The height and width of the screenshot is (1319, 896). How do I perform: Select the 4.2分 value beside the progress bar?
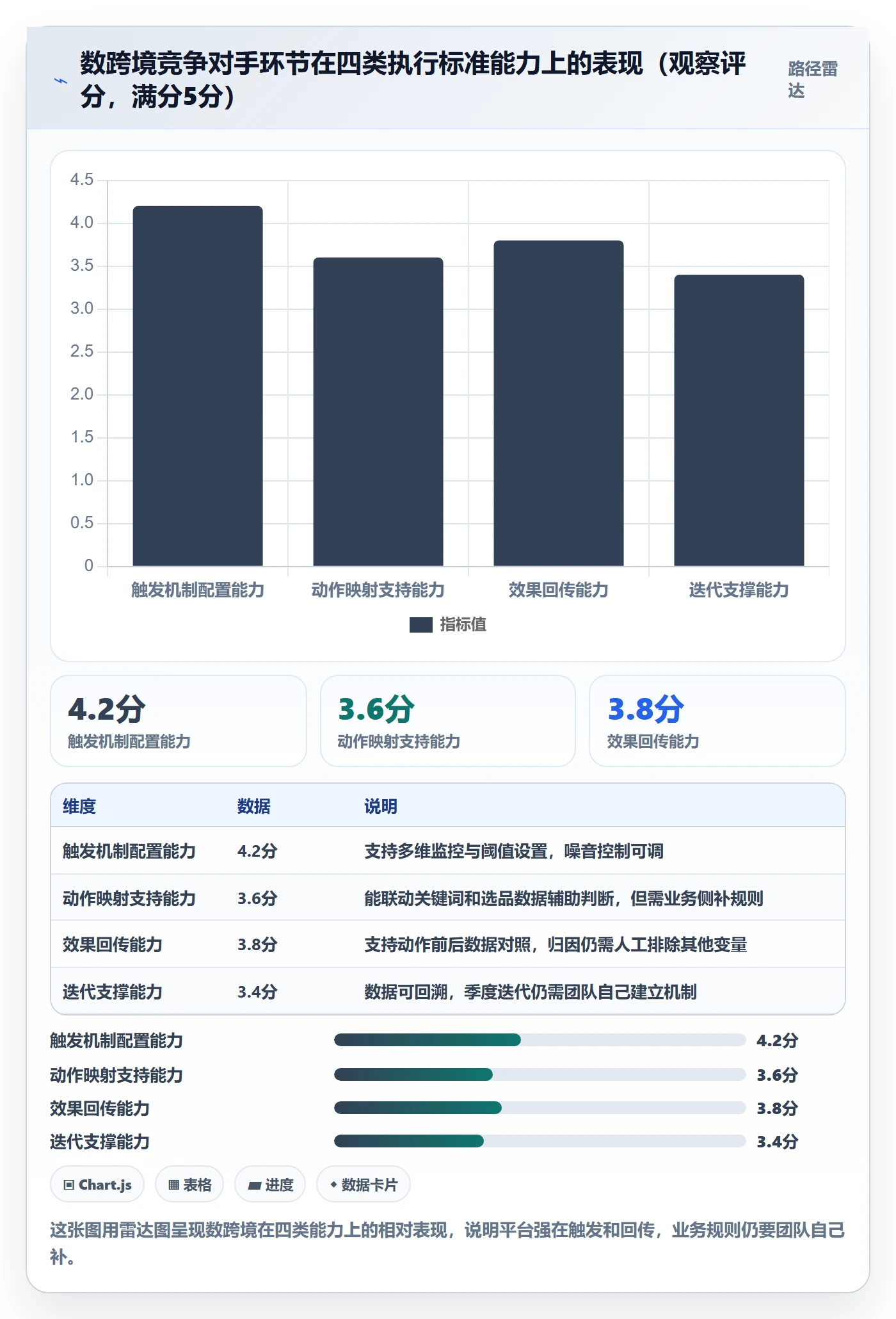pos(778,1040)
